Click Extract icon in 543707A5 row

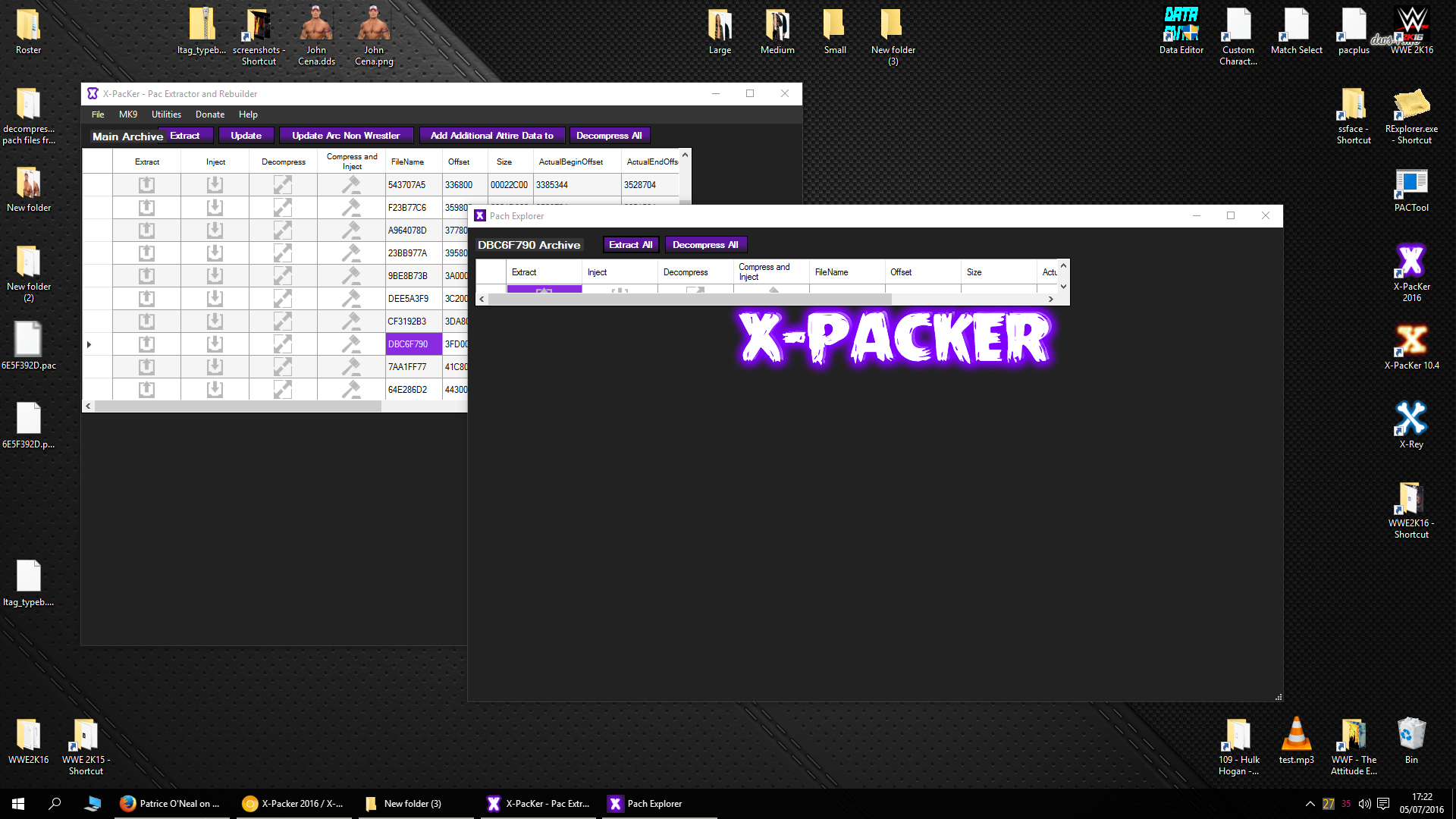pyautogui.click(x=146, y=184)
